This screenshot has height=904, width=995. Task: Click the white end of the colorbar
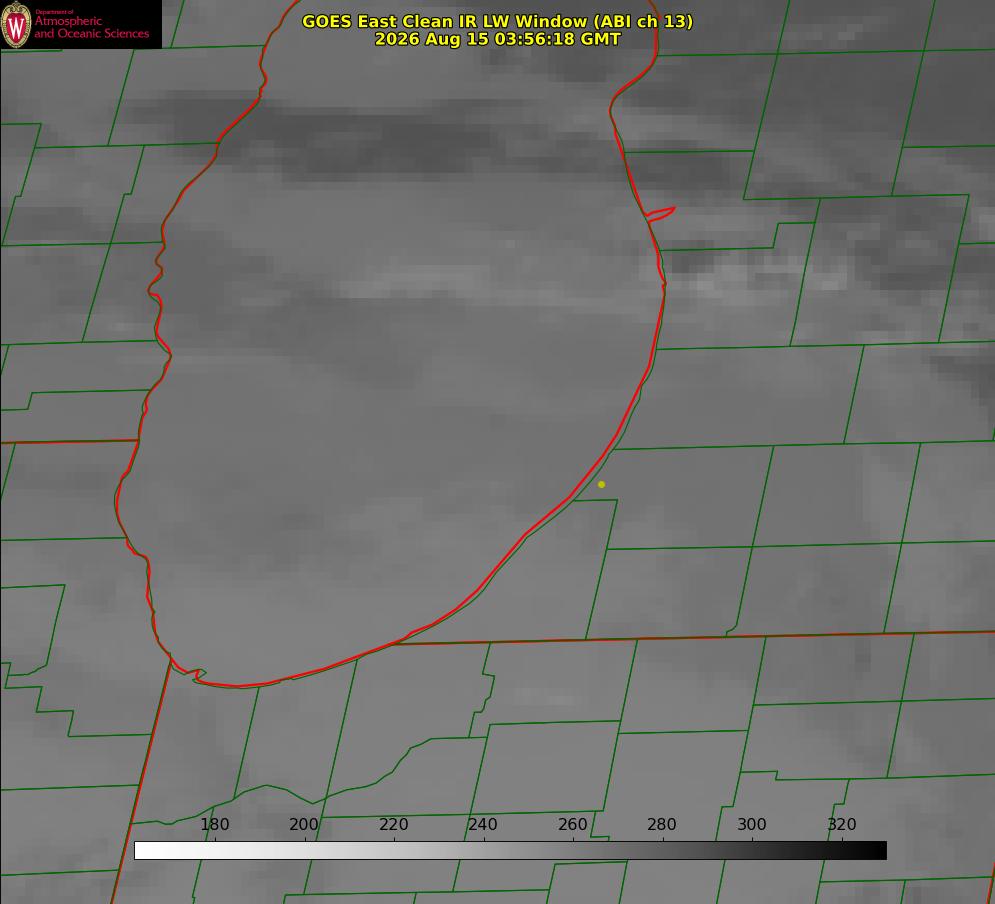click(145, 850)
